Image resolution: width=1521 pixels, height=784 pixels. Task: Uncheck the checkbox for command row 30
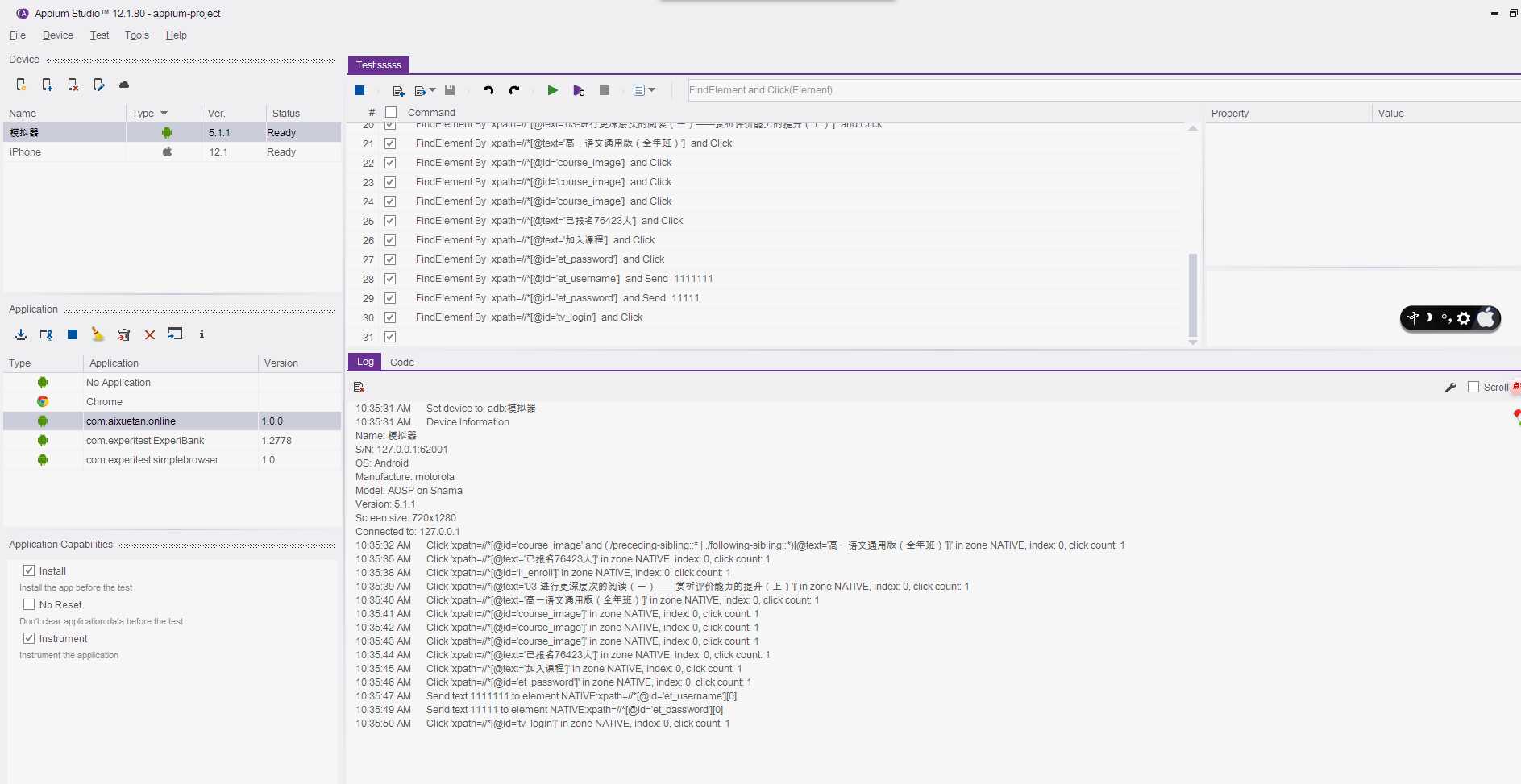point(390,317)
